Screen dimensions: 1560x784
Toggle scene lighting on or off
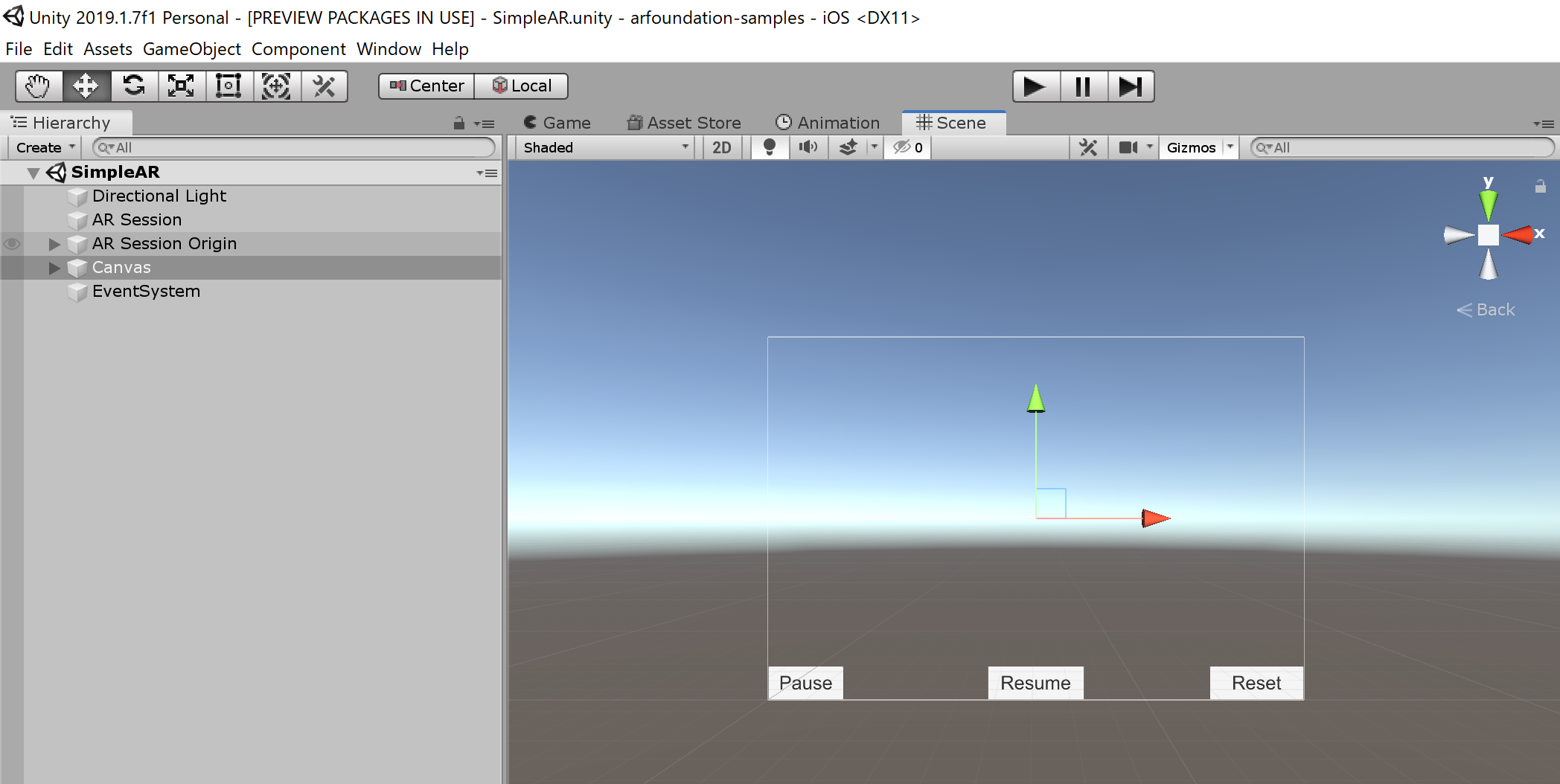coord(770,147)
